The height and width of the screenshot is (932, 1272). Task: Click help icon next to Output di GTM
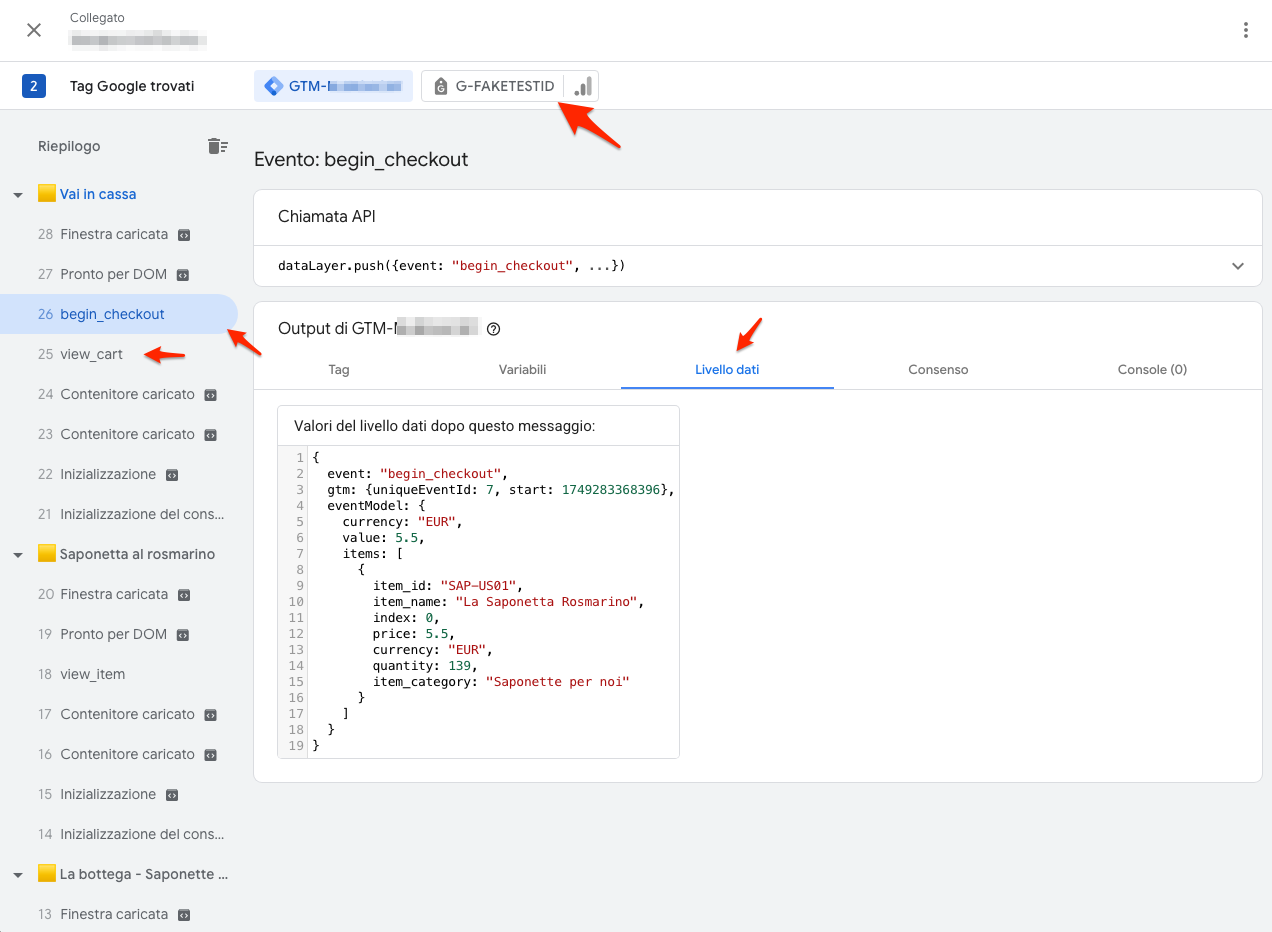tap(493, 329)
